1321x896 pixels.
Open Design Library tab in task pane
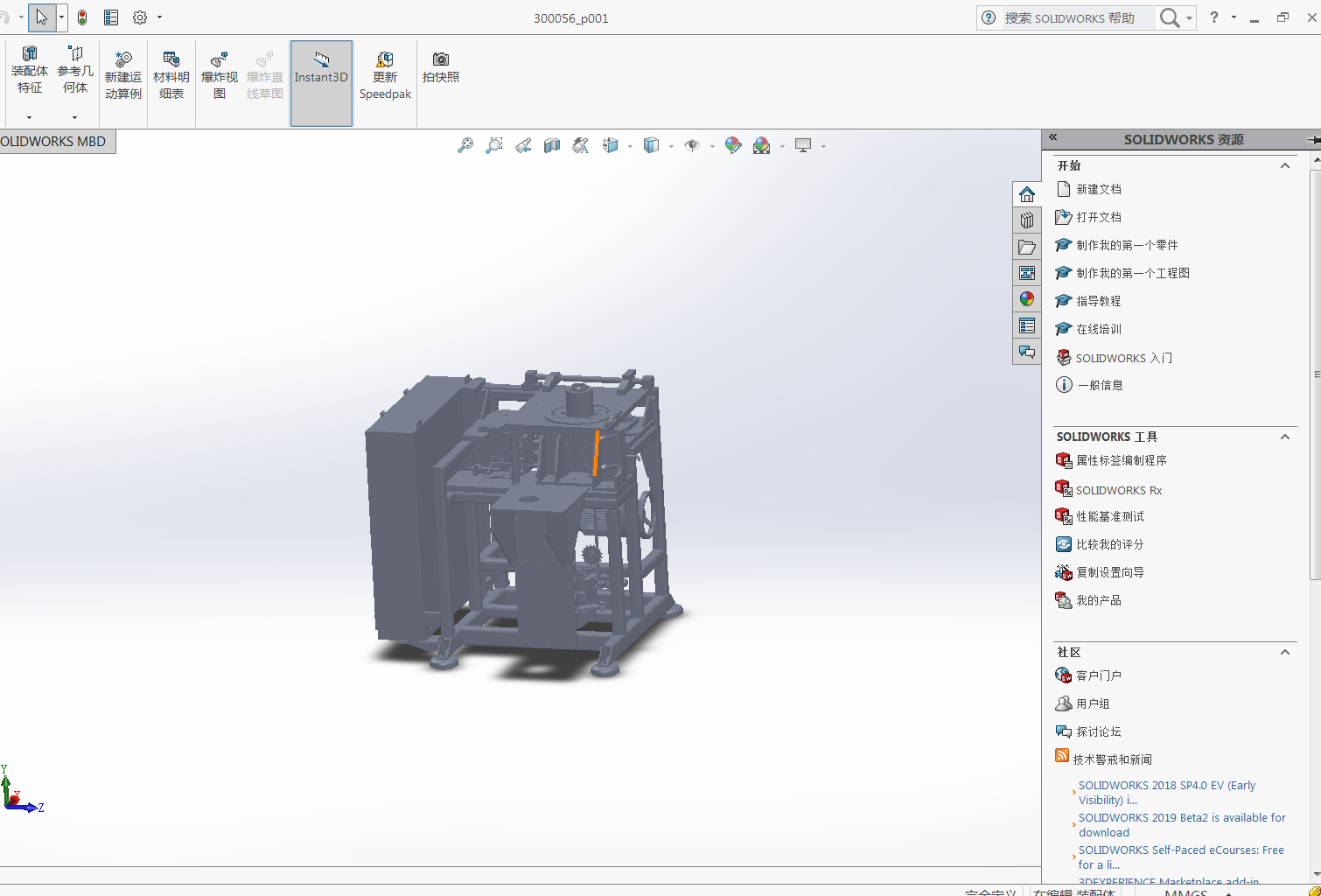tap(1027, 220)
